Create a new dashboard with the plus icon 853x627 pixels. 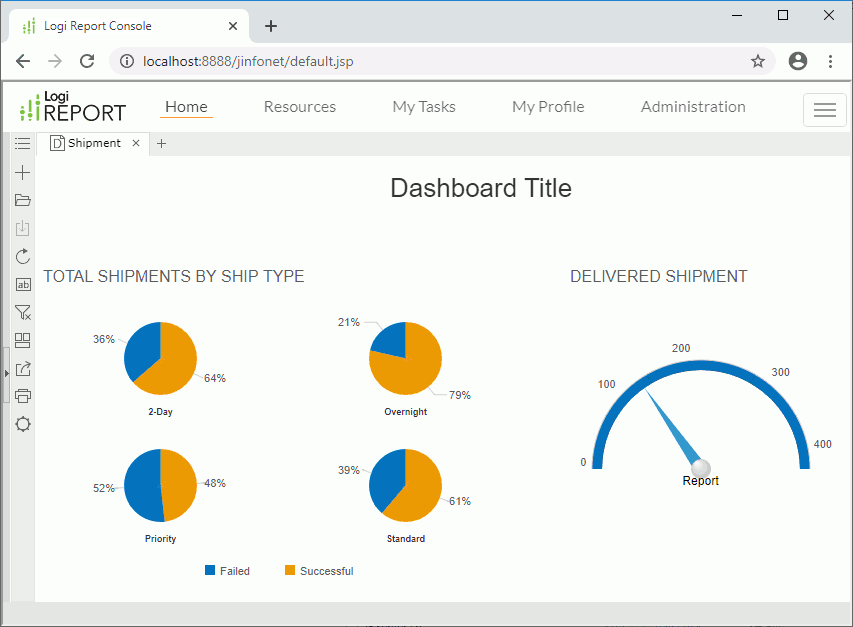coord(22,172)
